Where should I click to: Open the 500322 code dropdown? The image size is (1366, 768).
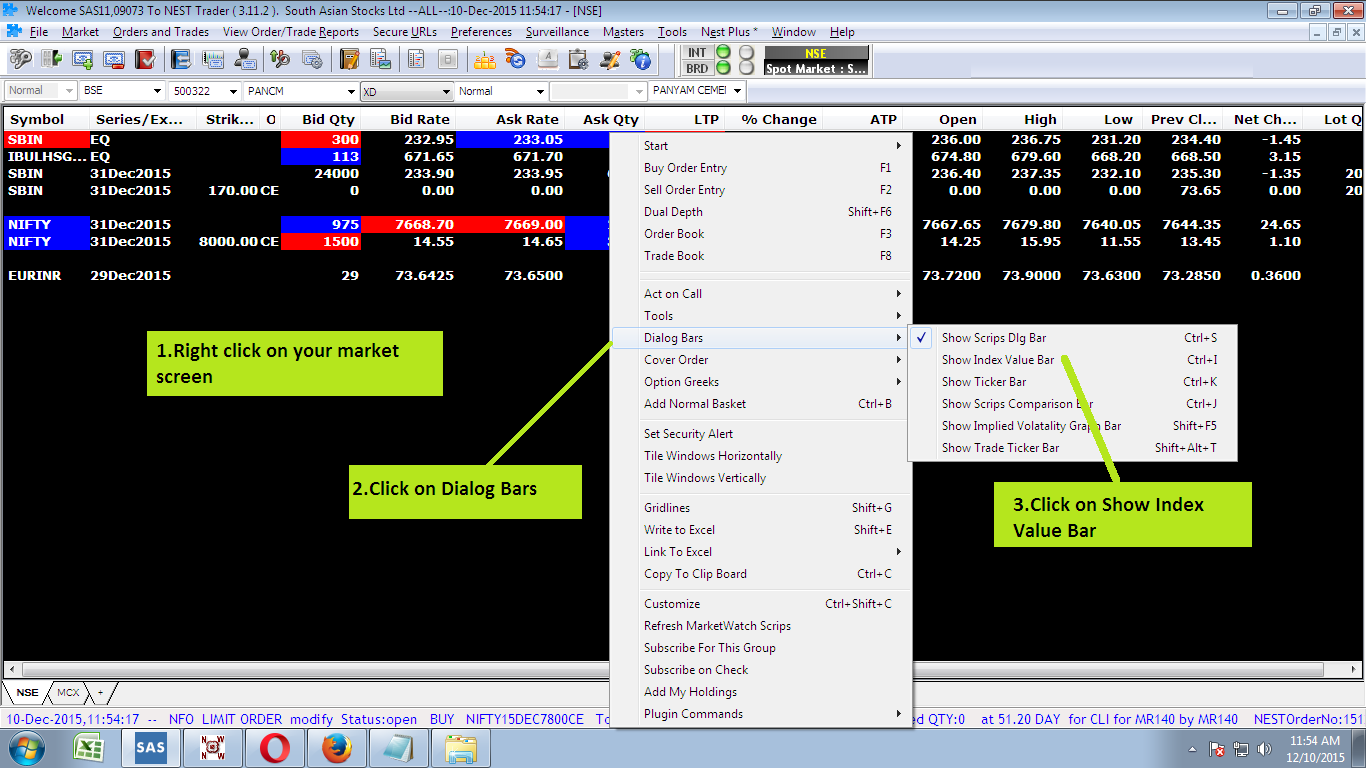point(234,91)
